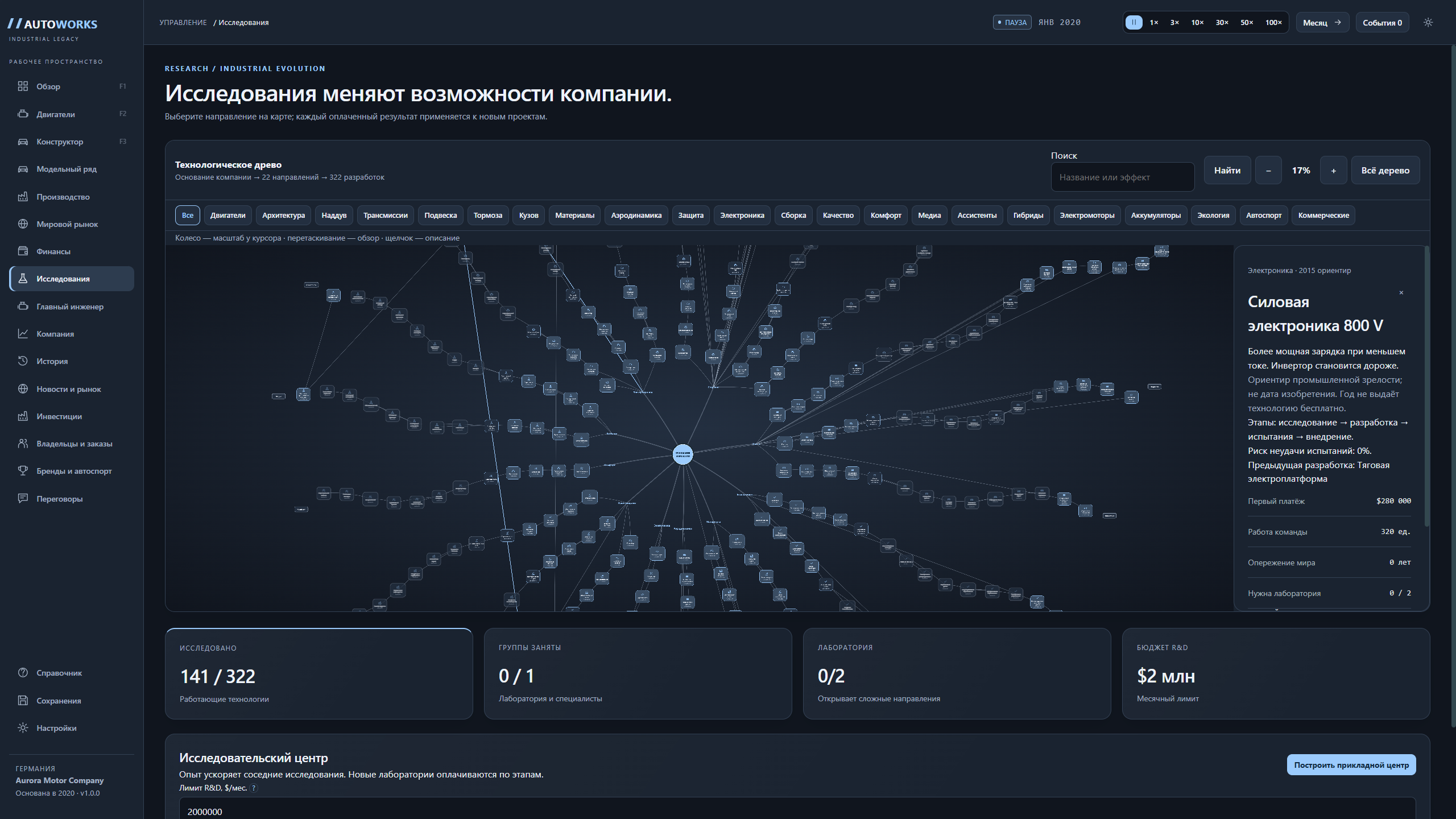1456x819 pixels.
Task: Set game speed to 10×
Action: click(1197, 23)
